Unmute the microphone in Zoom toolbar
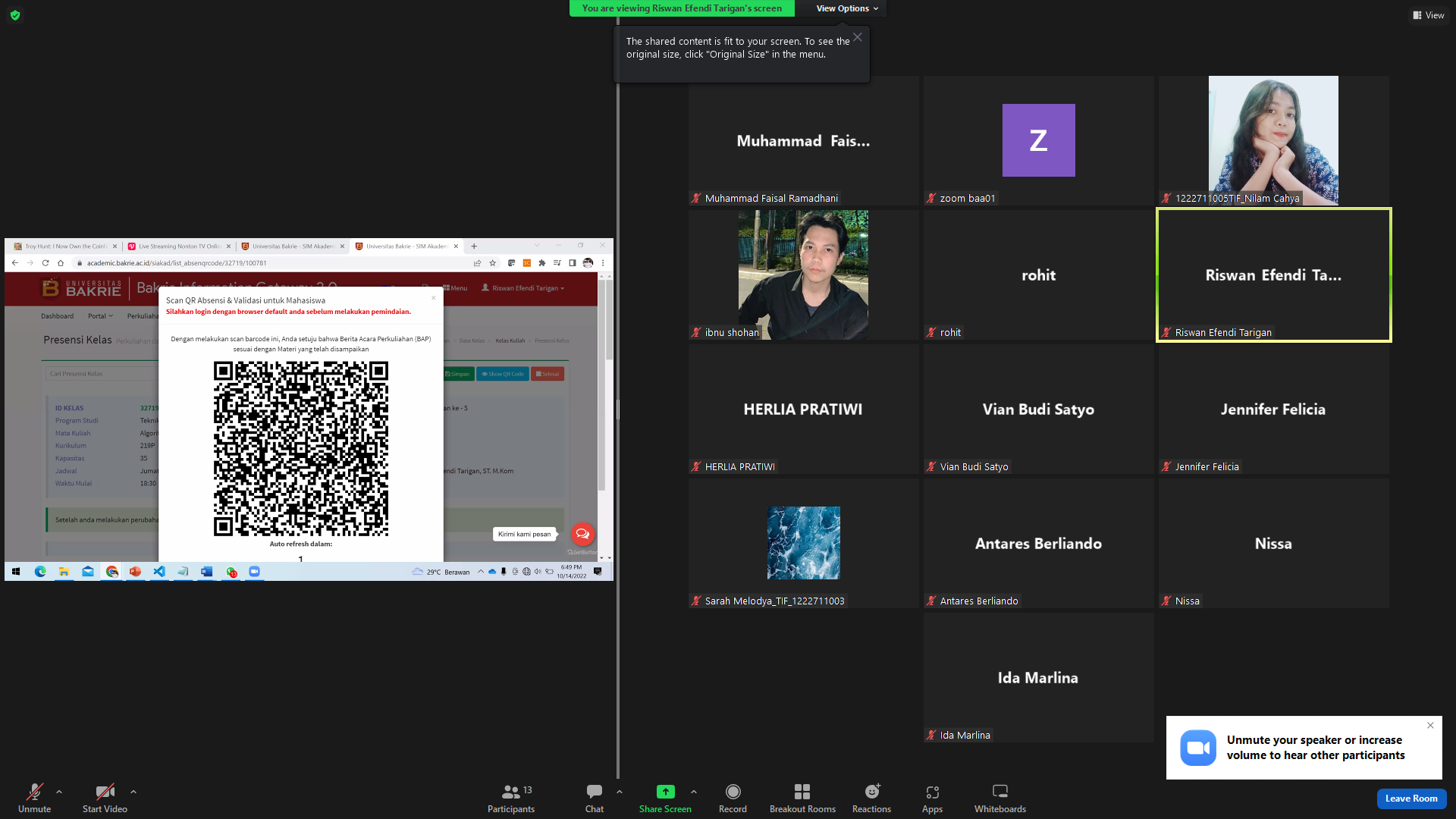Screen dimensions: 1456x819 click(34, 798)
